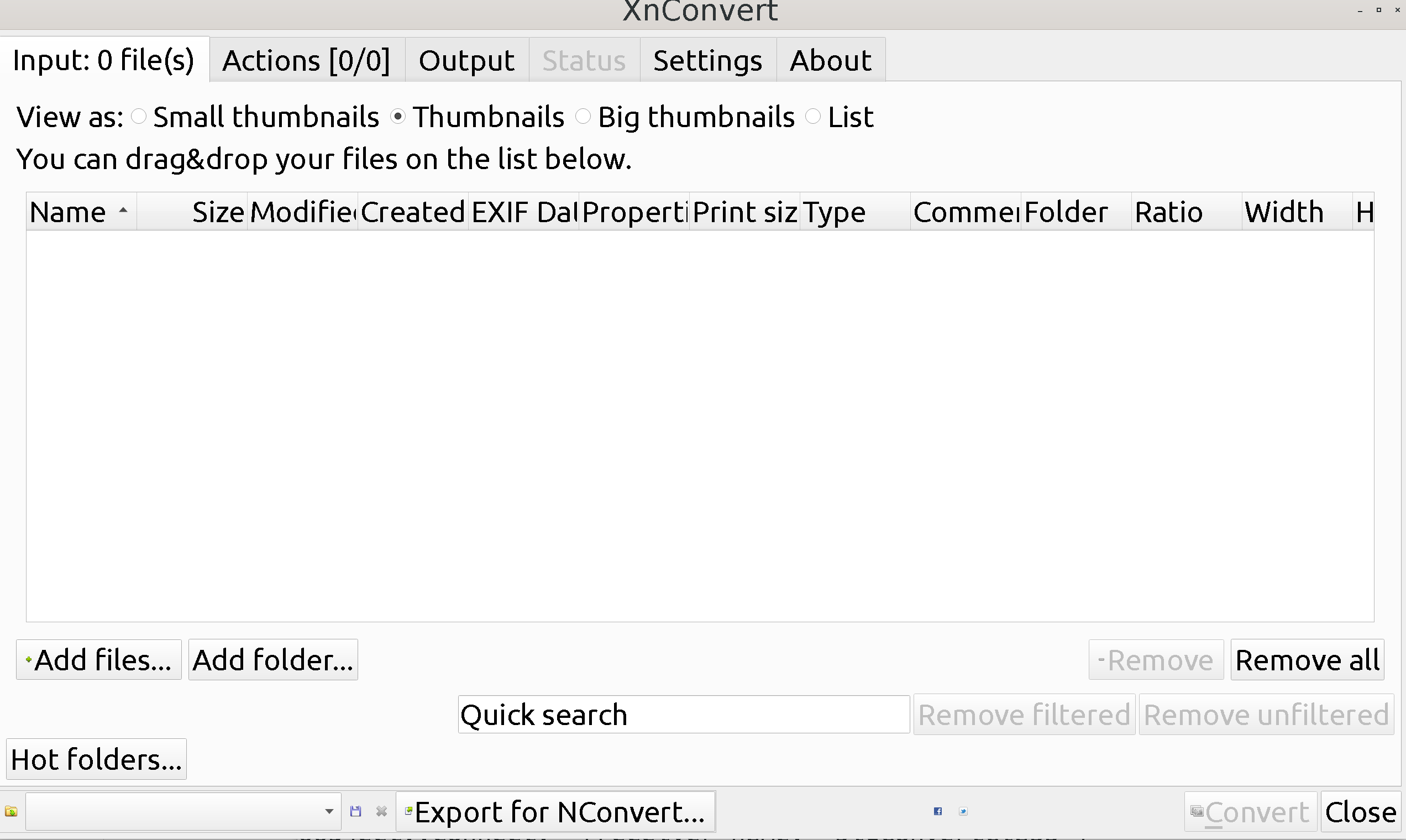
Task: Click the Ratio column header
Action: (x=1187, y=212)
